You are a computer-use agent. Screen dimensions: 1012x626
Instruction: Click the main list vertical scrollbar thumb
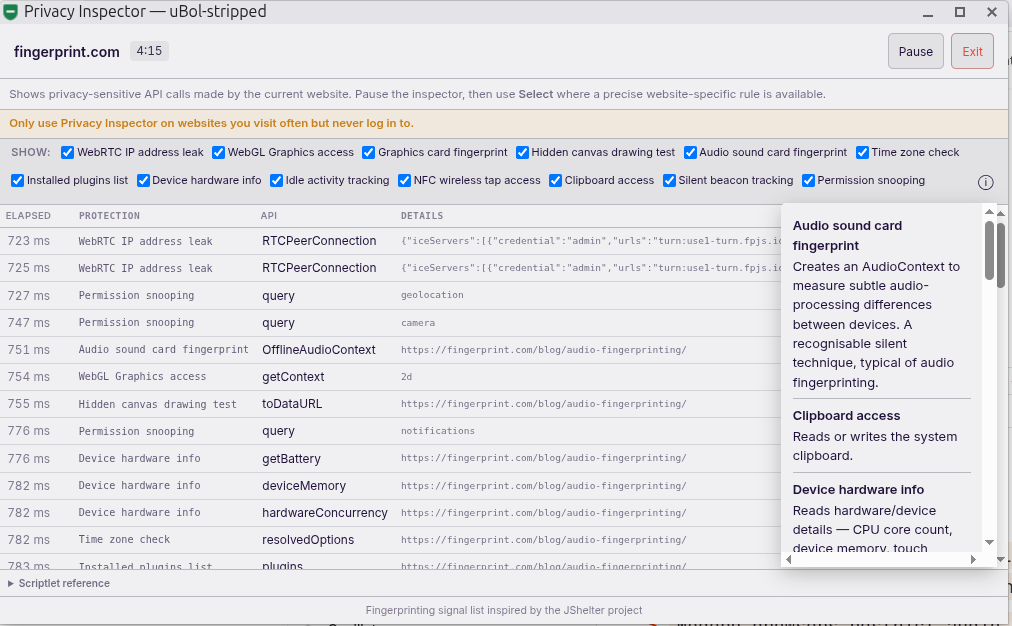(x=1001, y=255)
